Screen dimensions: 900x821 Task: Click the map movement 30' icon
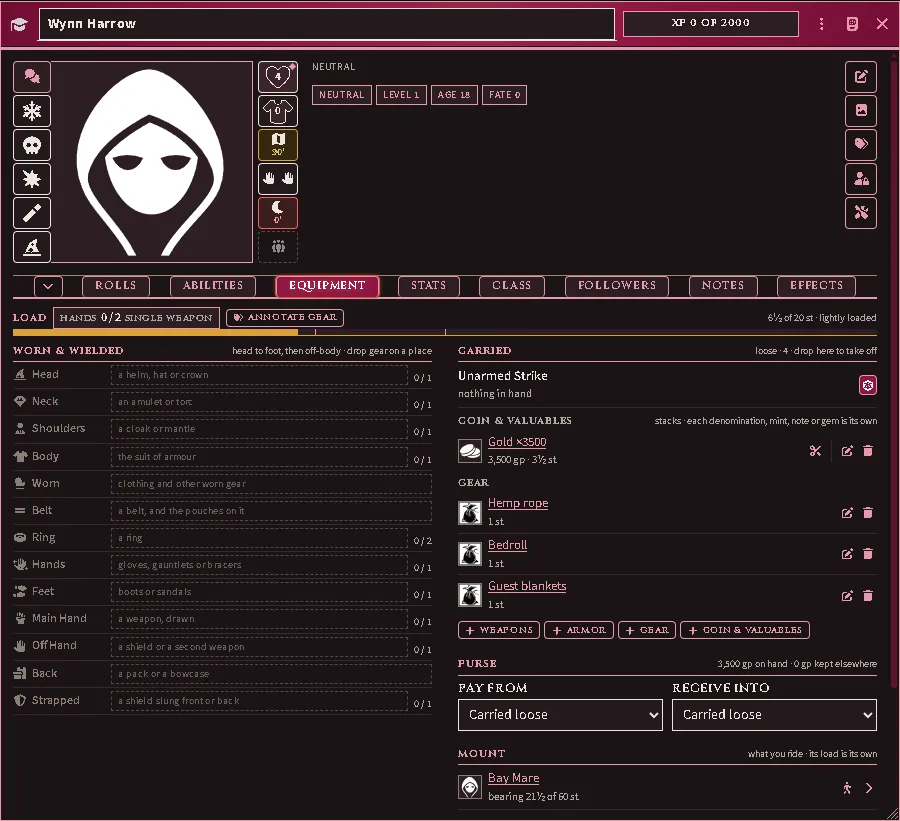278,145
